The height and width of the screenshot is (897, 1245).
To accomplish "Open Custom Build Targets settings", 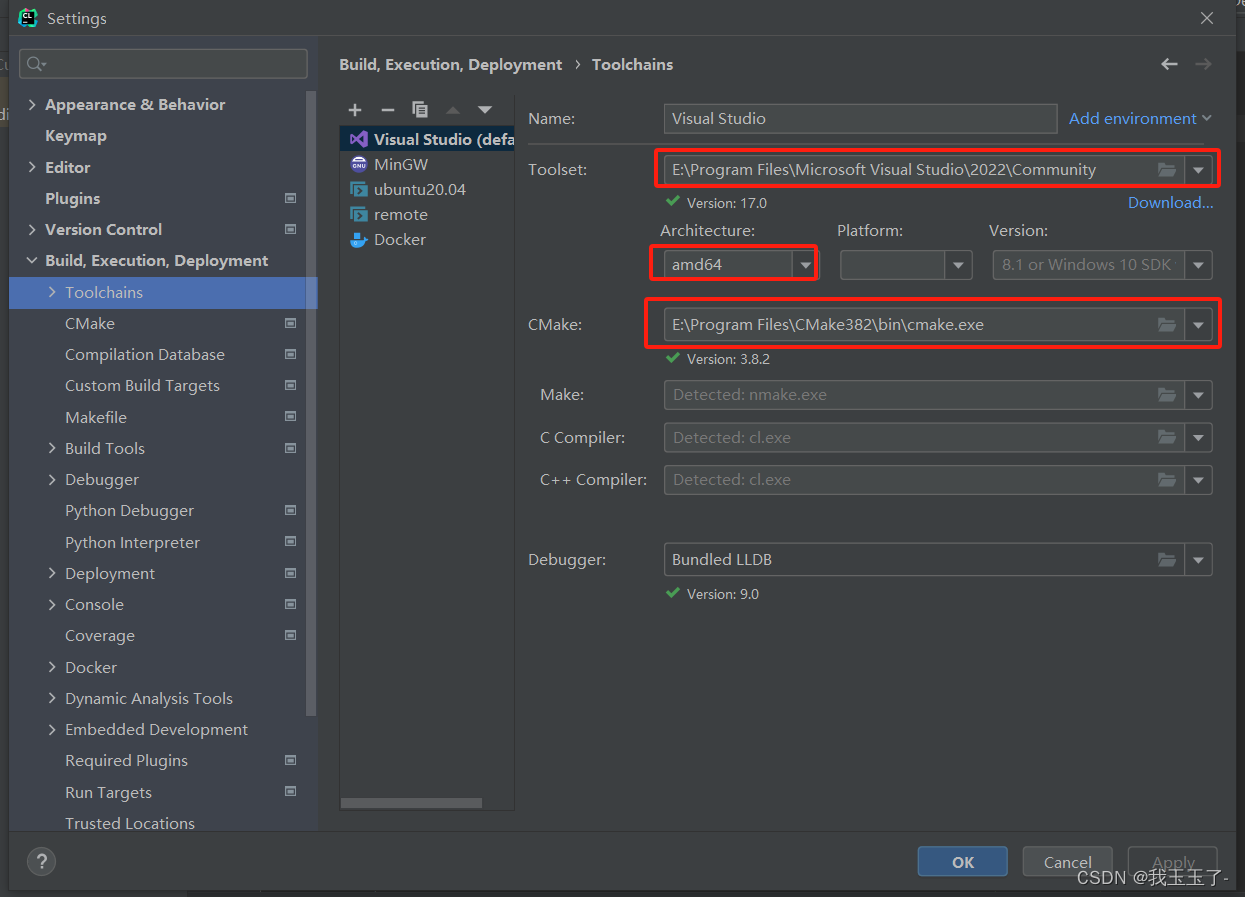I will coord(142,385).
